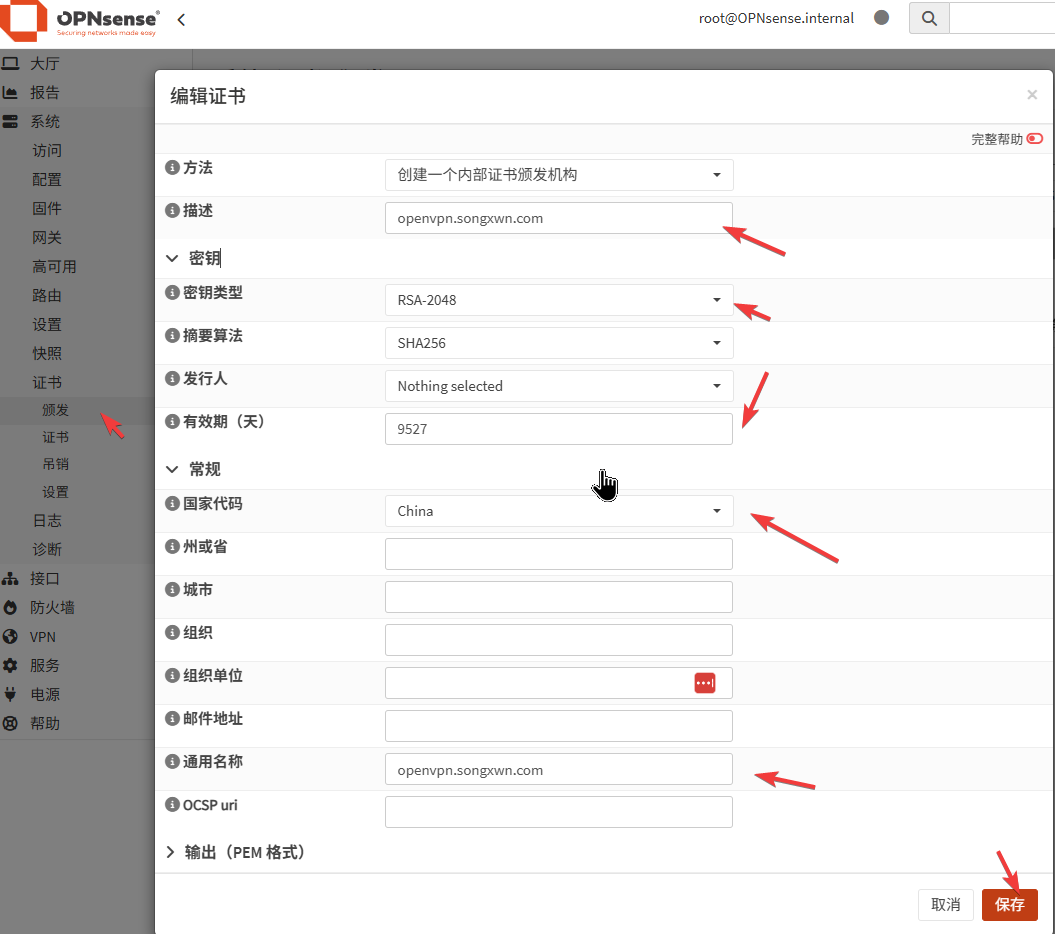
Task: Click the info icon beside 通用名称
Action: (172, 762)
